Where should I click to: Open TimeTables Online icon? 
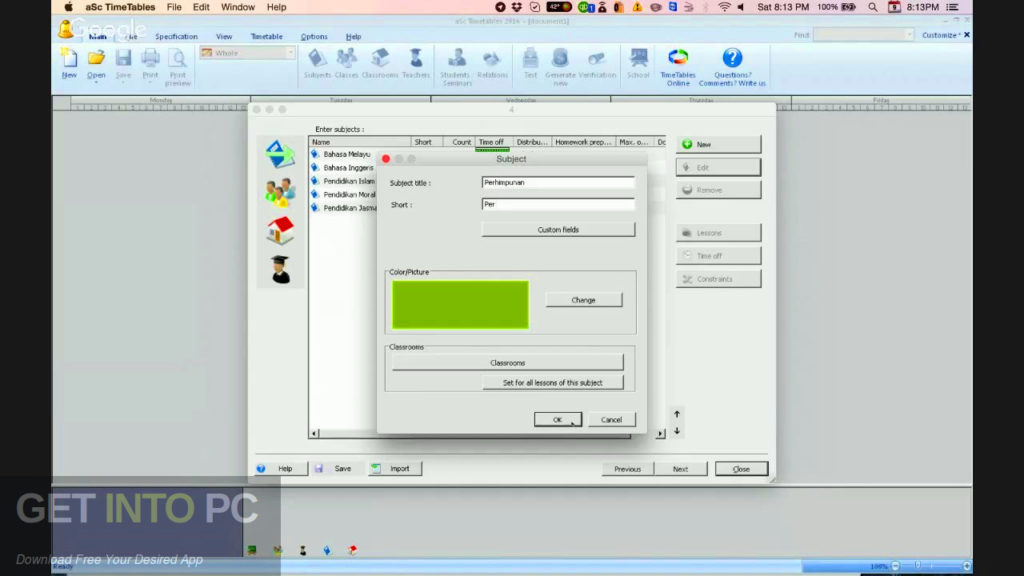(678, 67)
